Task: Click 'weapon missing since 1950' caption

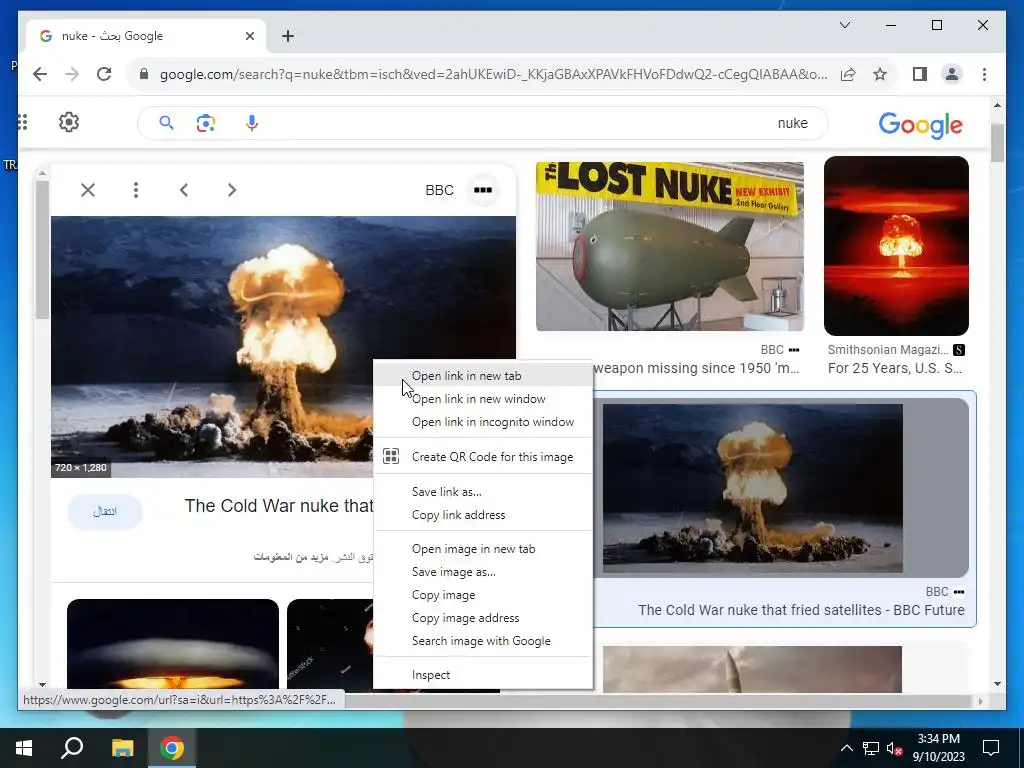Action: (x=696, y=368)
